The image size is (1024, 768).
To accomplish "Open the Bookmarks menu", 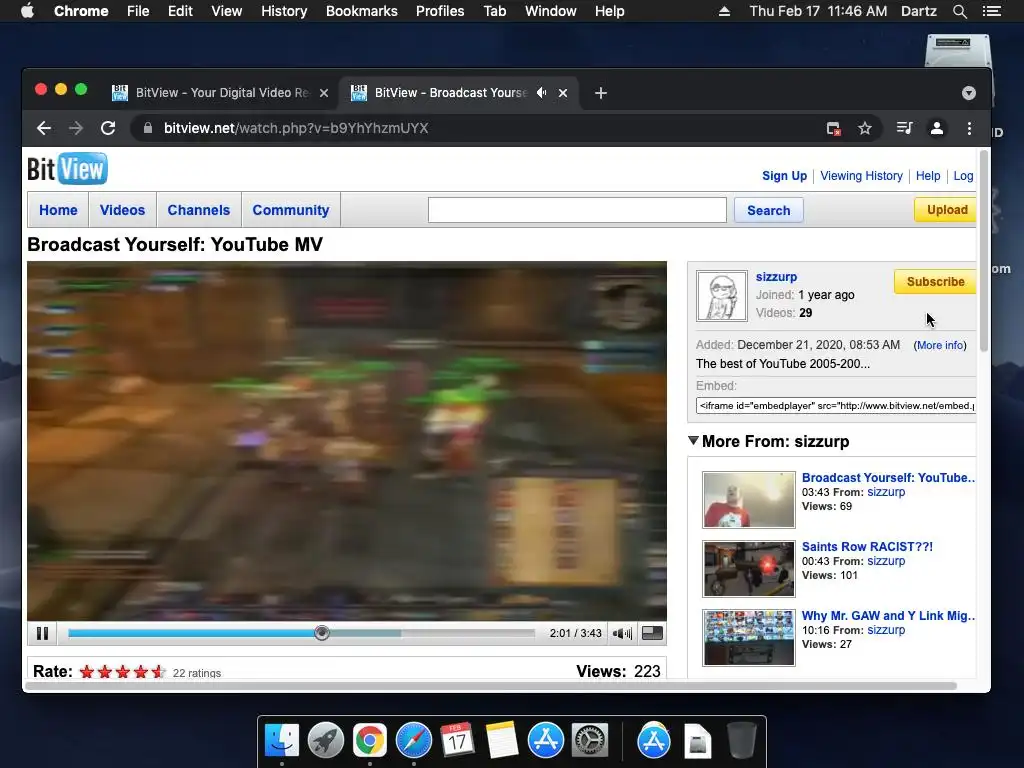I will 362,11.
